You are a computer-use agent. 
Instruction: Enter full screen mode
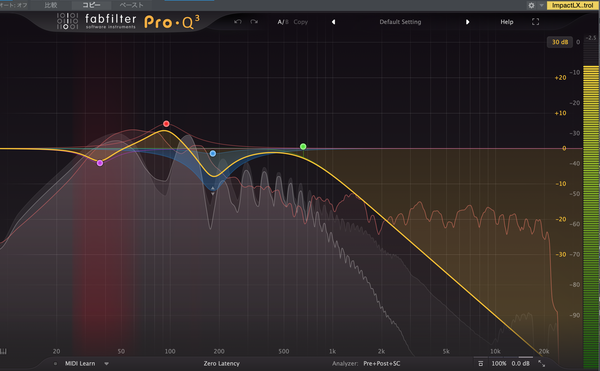coord(535,22)
